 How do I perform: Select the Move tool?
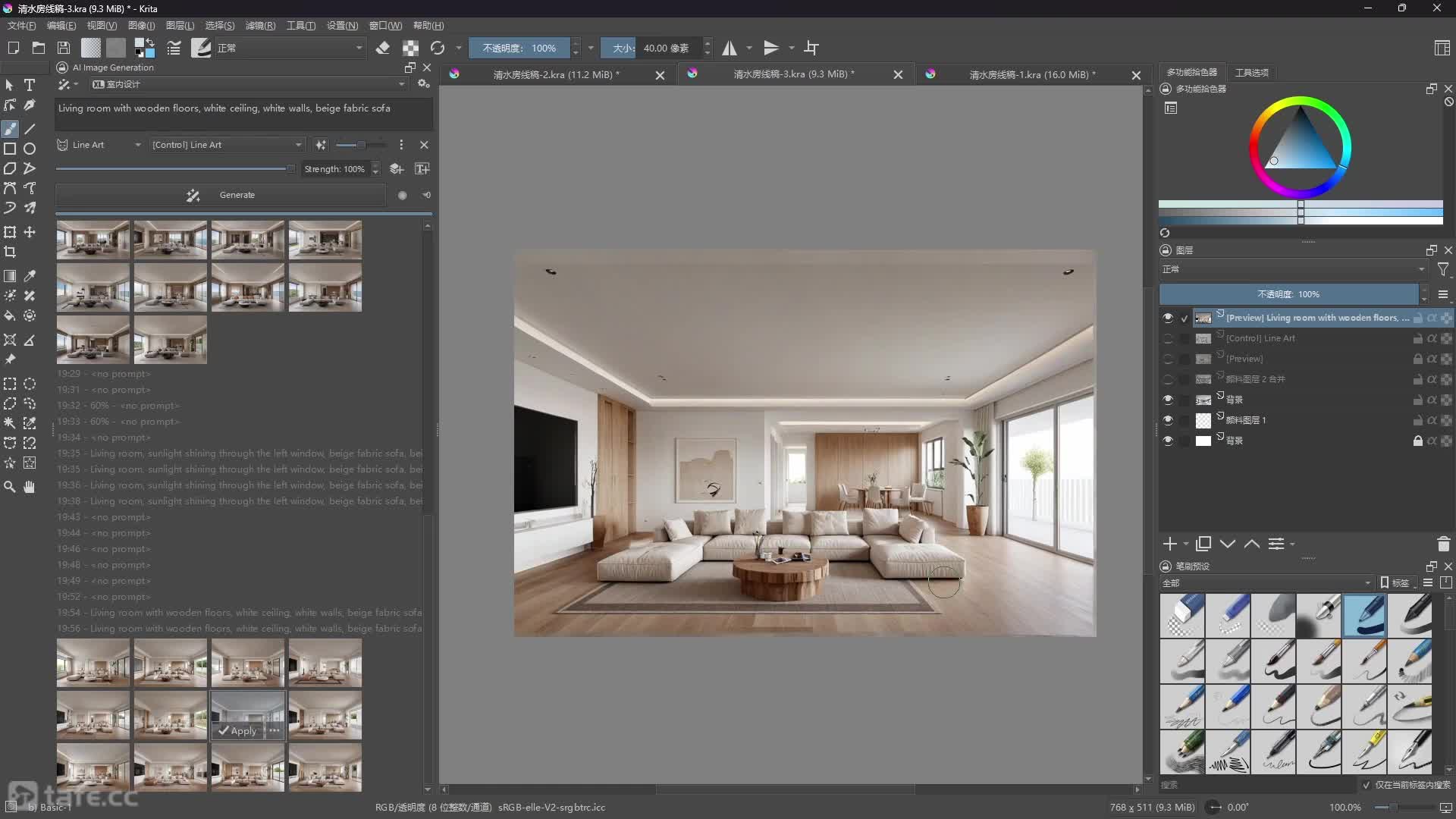[x=30, y=232]
